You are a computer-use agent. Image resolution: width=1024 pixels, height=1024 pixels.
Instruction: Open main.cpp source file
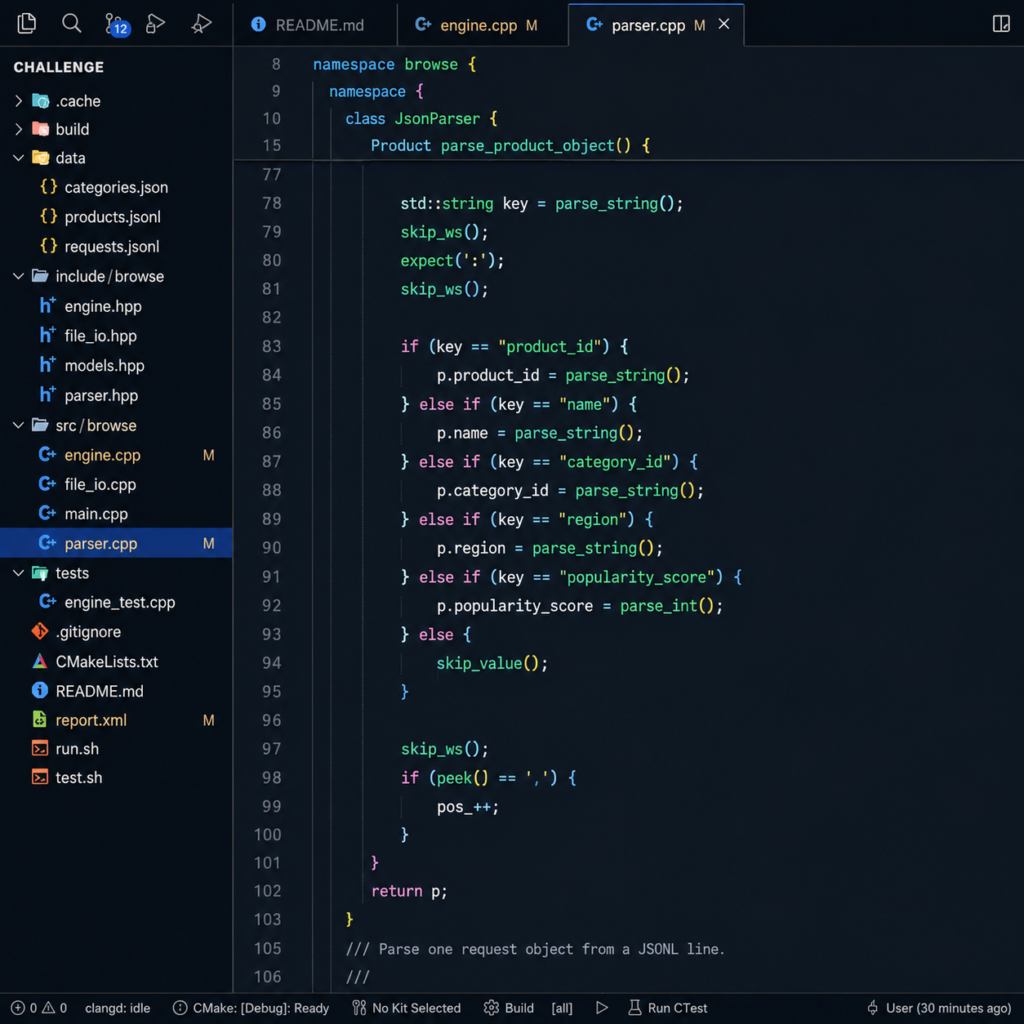[x=116, y=514]
